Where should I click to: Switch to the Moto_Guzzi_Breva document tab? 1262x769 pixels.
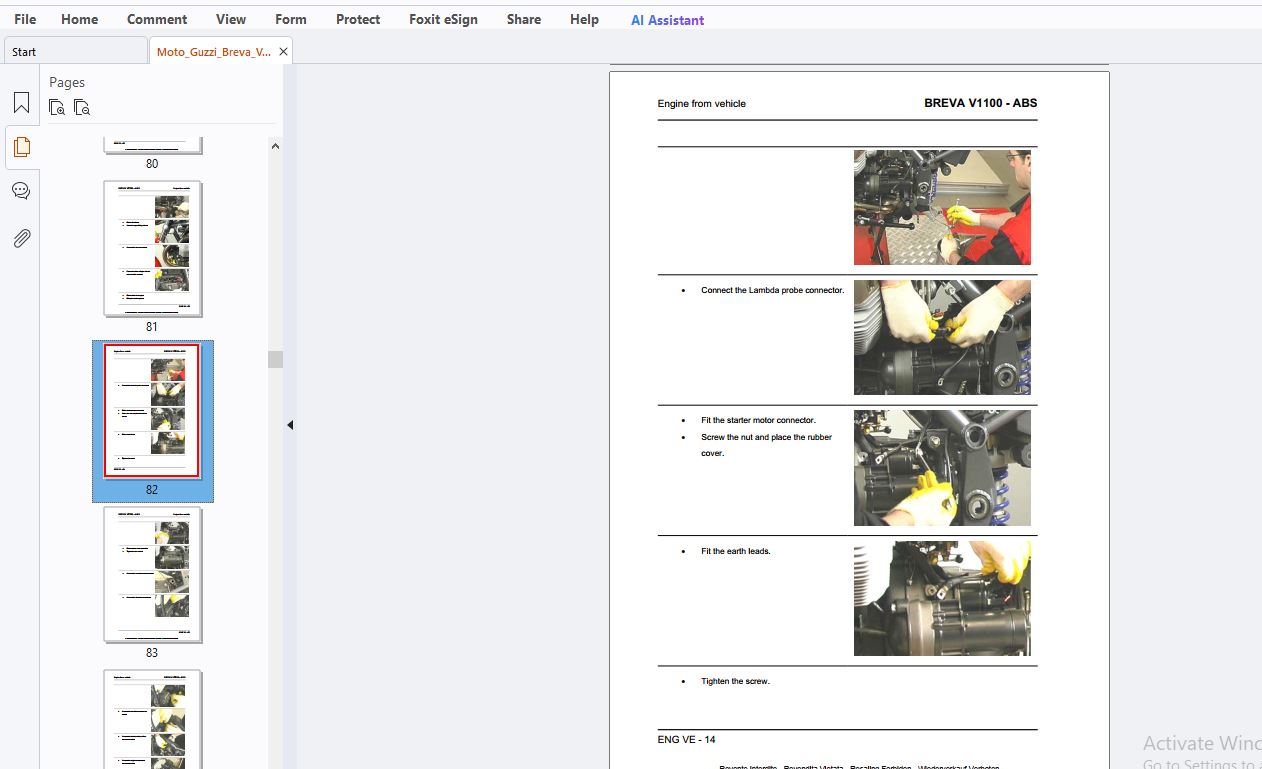tap(213, 52)
